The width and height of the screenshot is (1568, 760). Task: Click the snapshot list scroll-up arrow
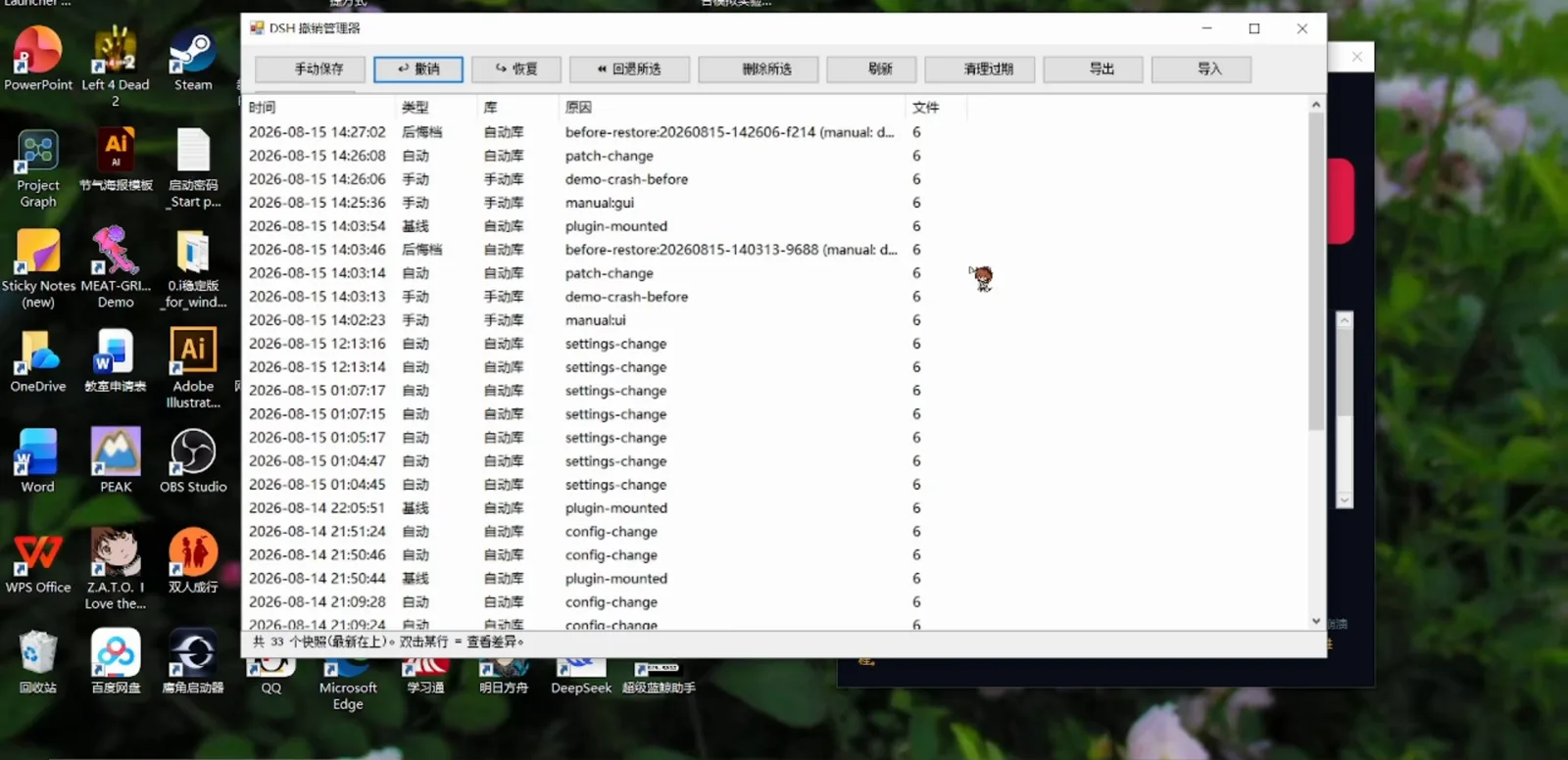[1316, 105]
